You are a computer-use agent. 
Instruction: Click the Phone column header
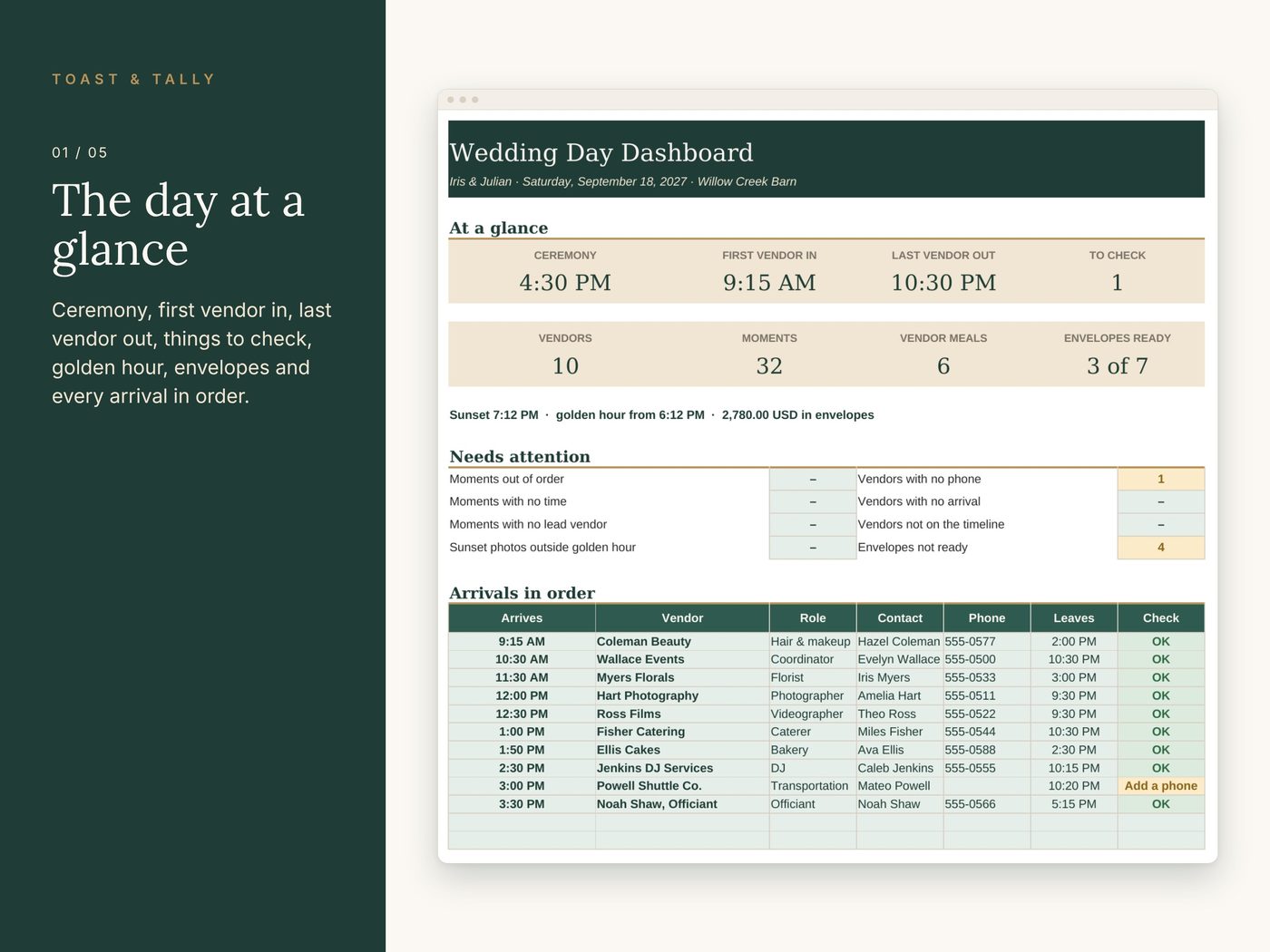coord(987,618)
